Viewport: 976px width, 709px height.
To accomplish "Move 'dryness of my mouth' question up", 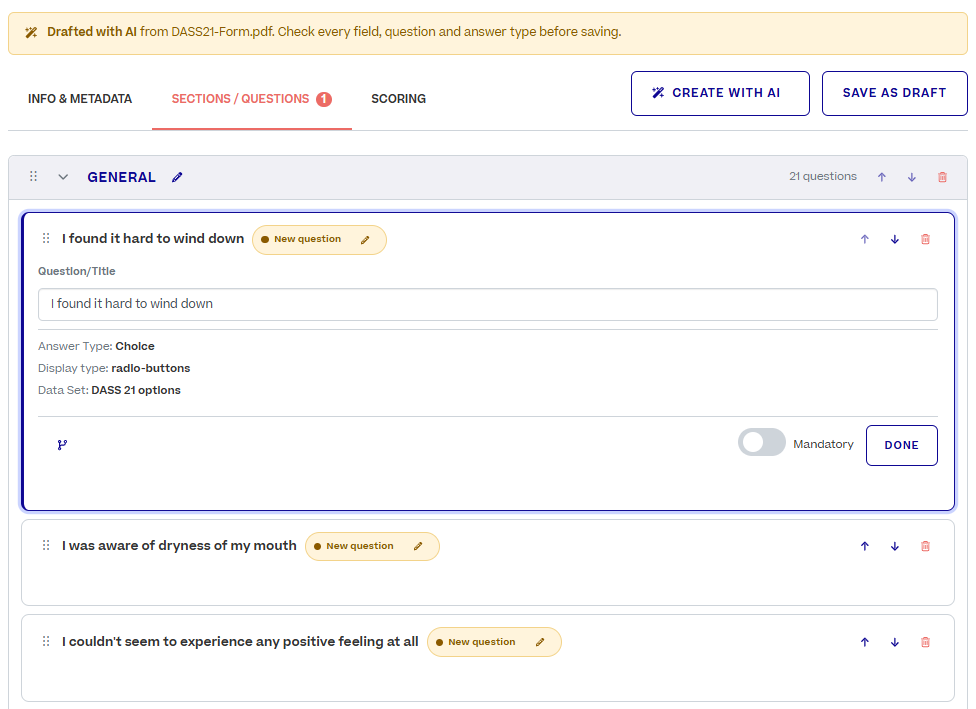I will (865, 547).
